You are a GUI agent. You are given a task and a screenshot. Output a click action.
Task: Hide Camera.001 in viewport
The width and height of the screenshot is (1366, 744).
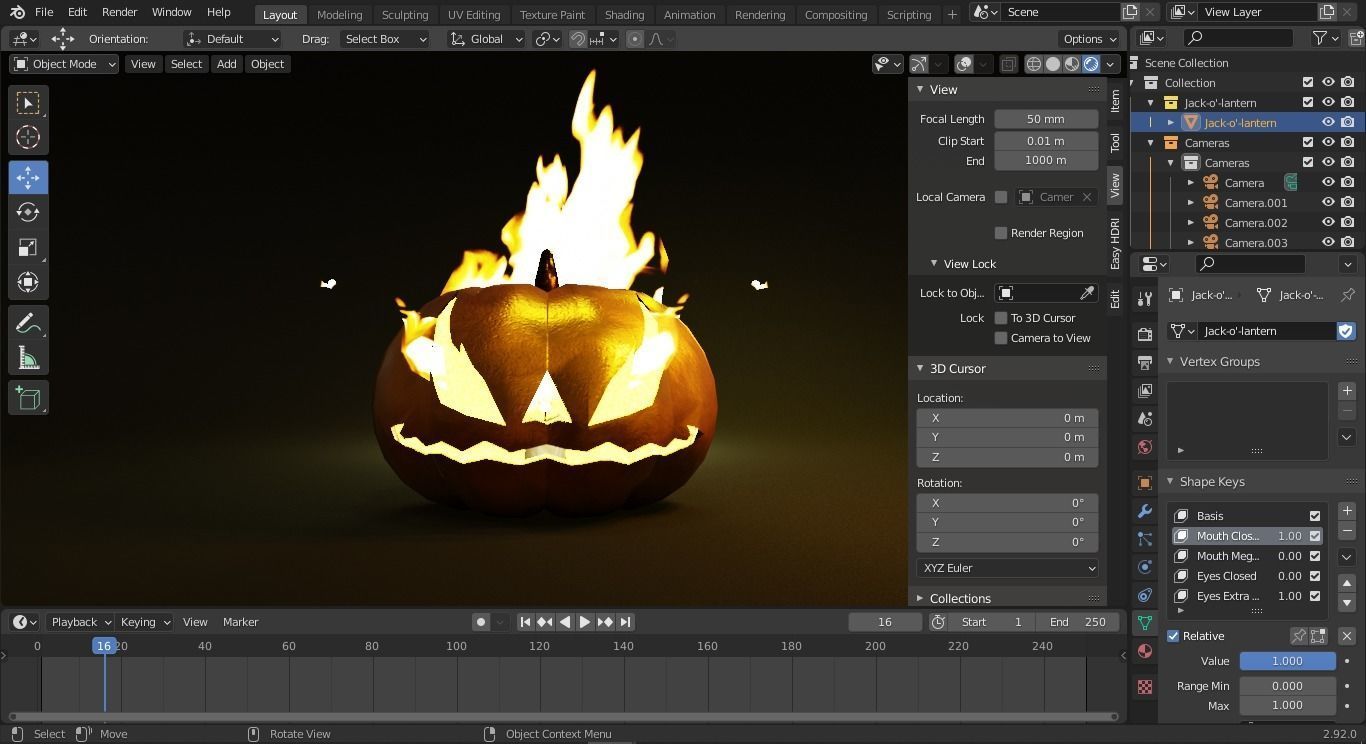(x=1328, y=203)
